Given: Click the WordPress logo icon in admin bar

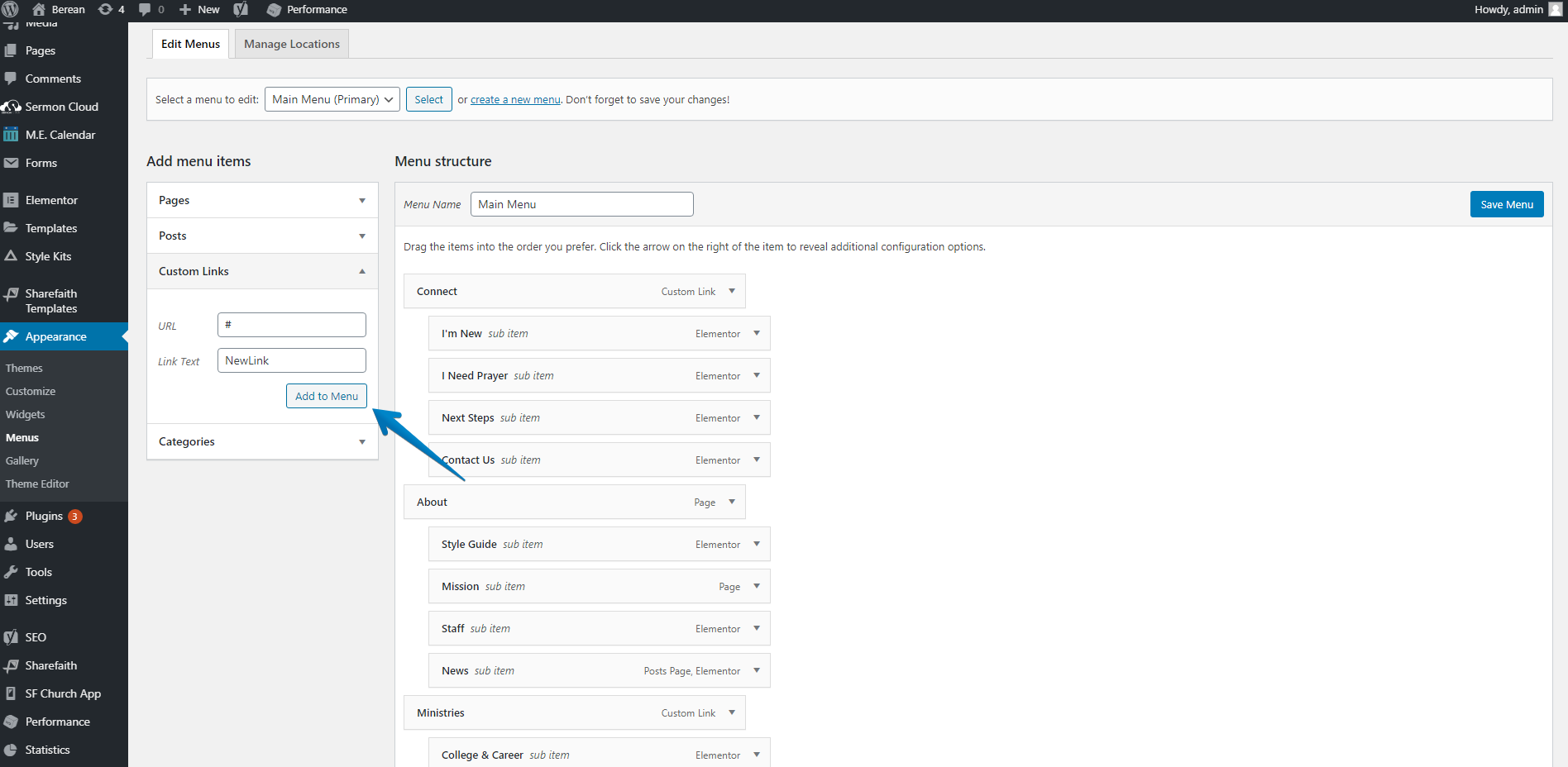Looking at the screenshot, I should tap(11, 9).
